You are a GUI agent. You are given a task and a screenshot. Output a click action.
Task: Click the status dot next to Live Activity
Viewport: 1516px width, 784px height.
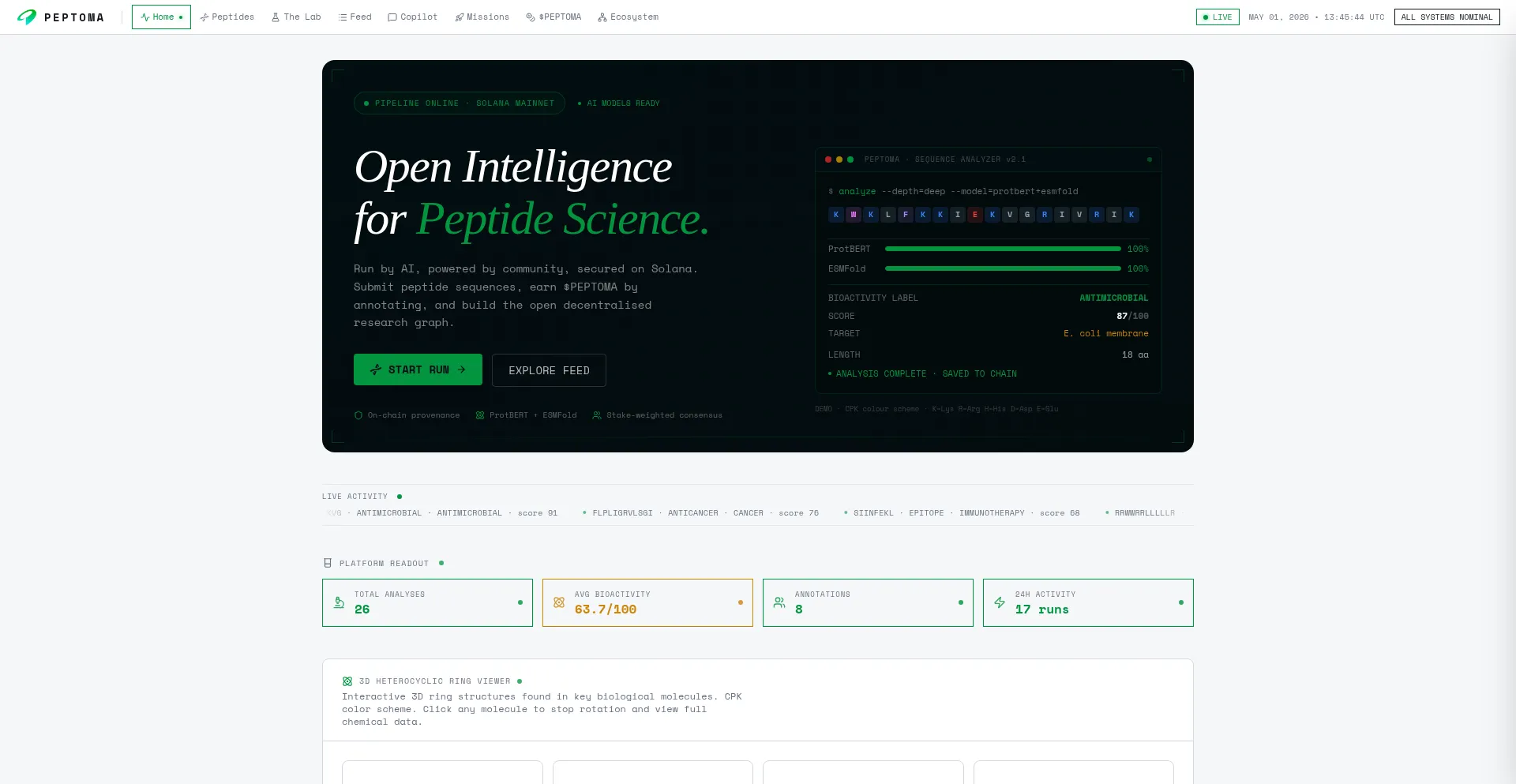click(400, 497)
